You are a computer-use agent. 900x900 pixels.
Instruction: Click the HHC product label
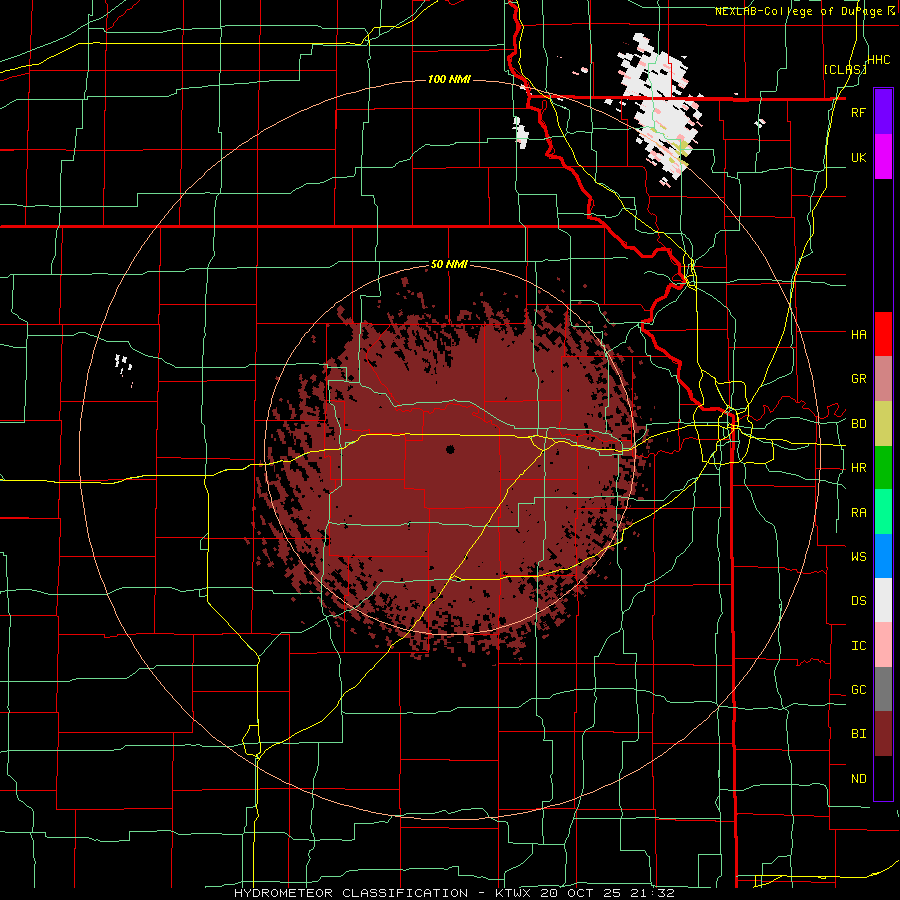(x=879, y=60)
